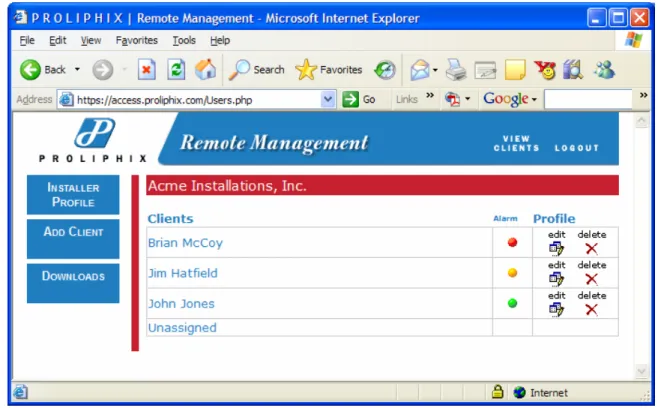Click the page scrollbar down arrow

pos(642,371)
